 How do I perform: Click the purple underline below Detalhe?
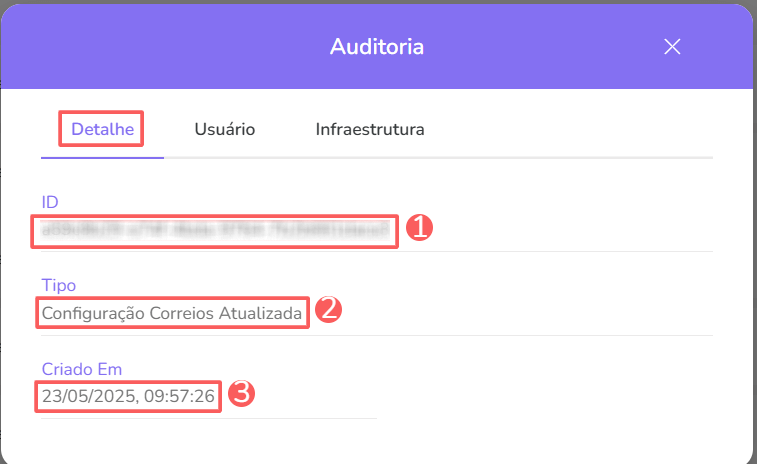point(102,157)
